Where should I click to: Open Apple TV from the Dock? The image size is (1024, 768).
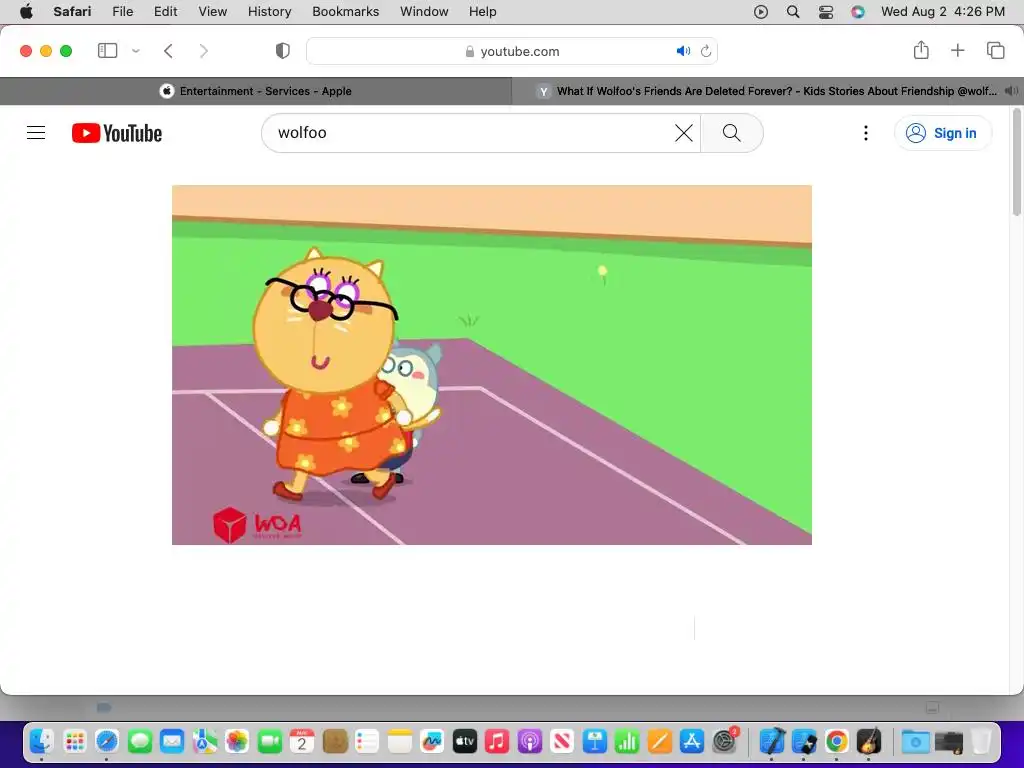465,742
